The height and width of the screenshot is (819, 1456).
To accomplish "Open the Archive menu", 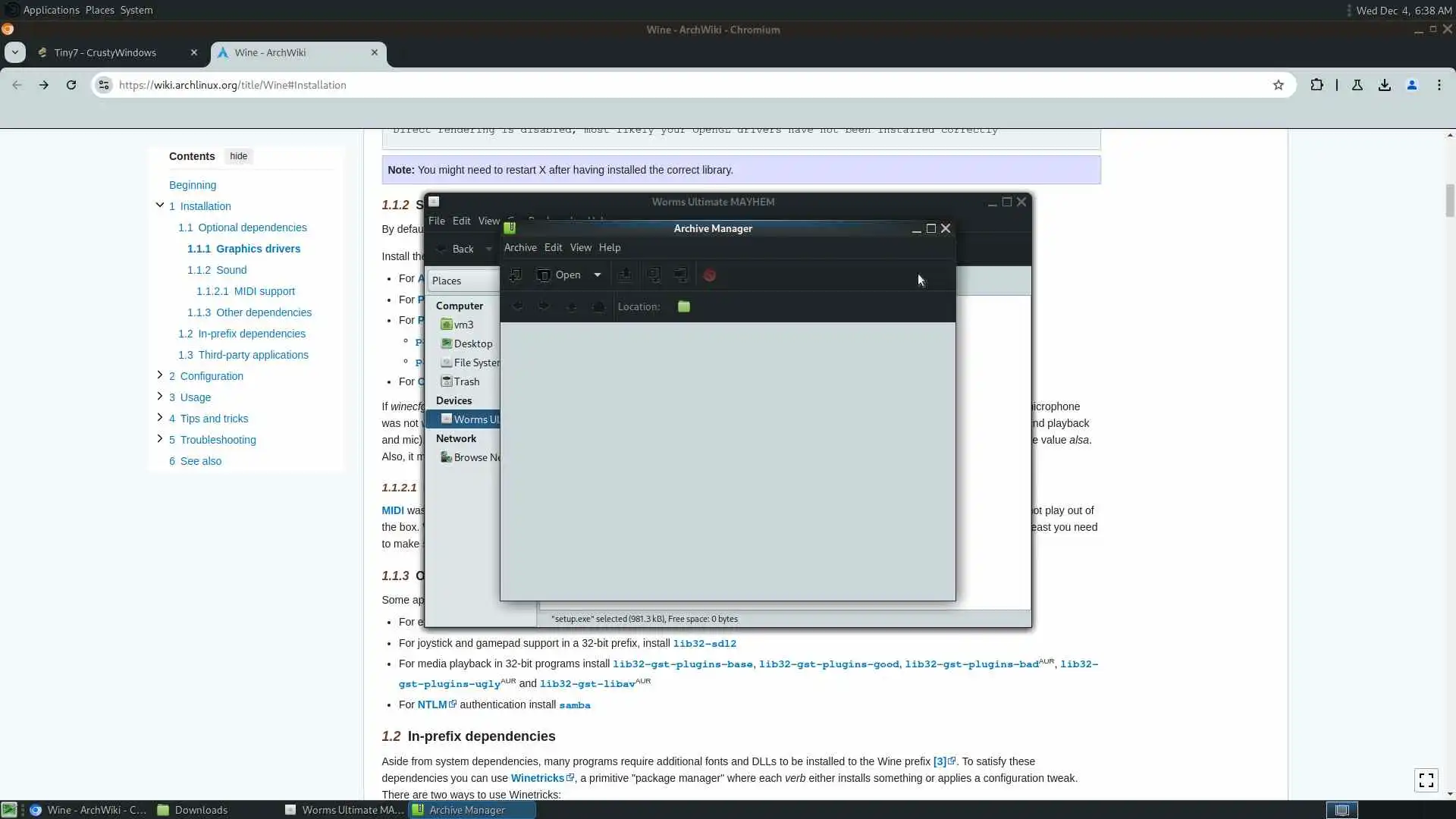I will (520, 248).
